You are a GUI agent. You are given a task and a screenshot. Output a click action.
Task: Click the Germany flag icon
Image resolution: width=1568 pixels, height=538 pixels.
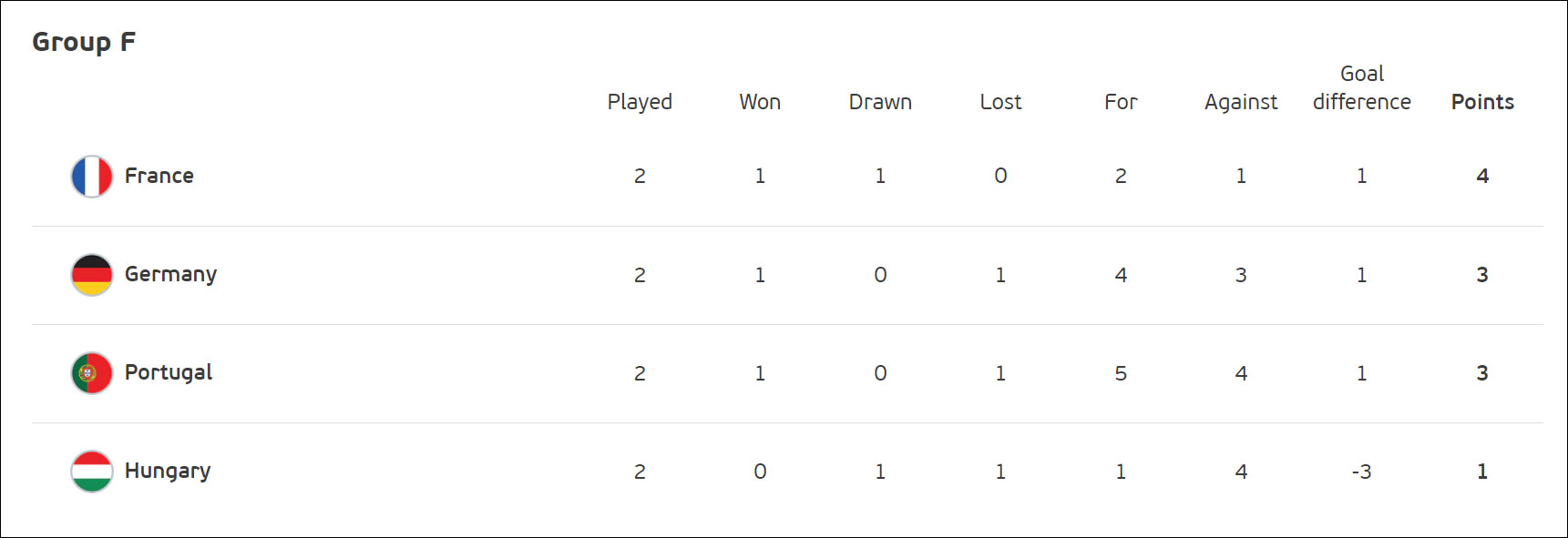92,275
